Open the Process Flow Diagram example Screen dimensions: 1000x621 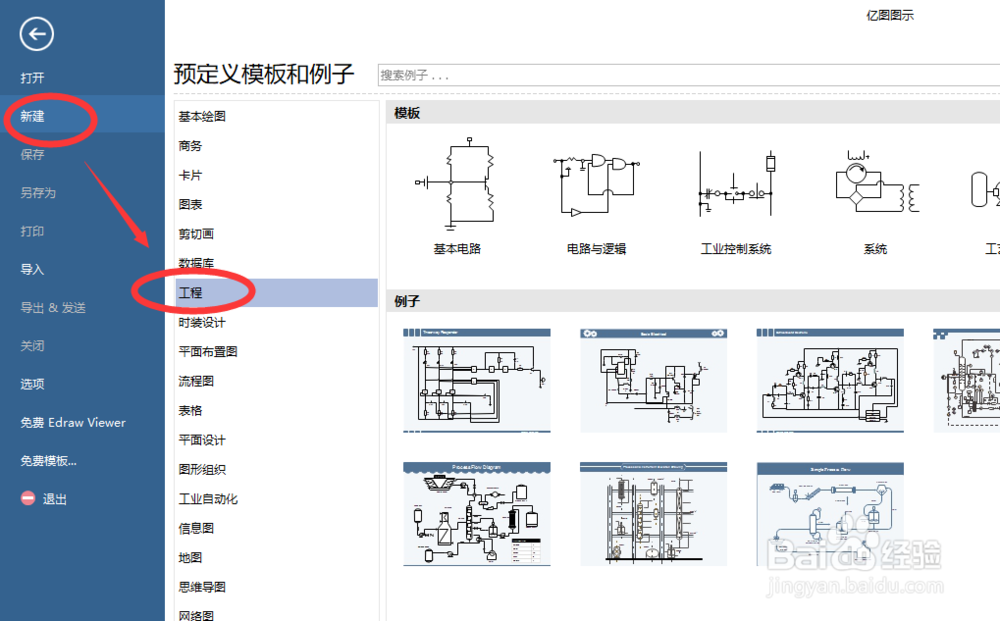coord(477,513)
